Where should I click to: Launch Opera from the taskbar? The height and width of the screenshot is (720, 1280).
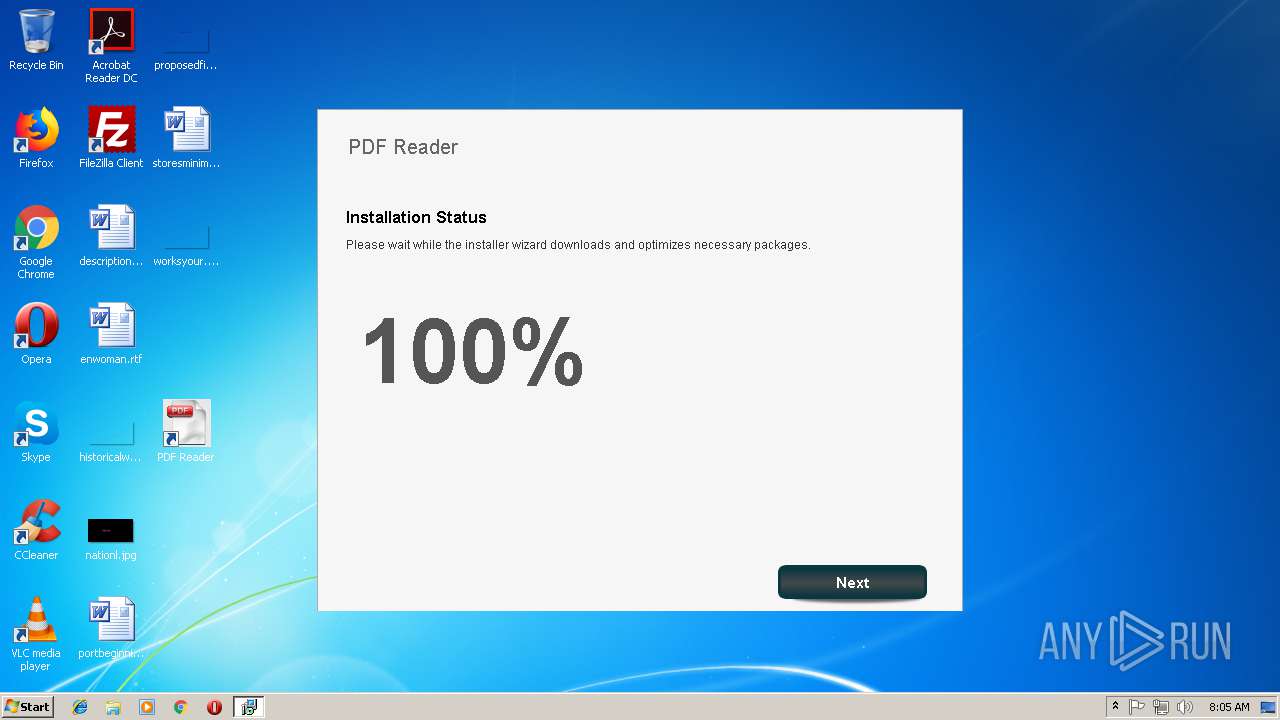[214, 707]
